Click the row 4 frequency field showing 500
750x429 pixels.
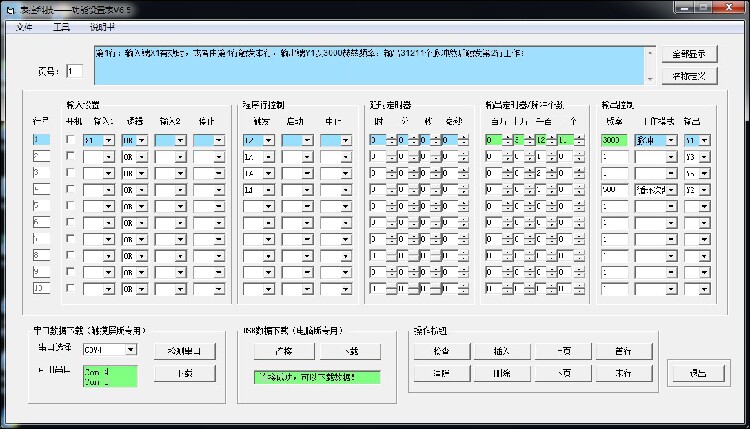(615, 190)
